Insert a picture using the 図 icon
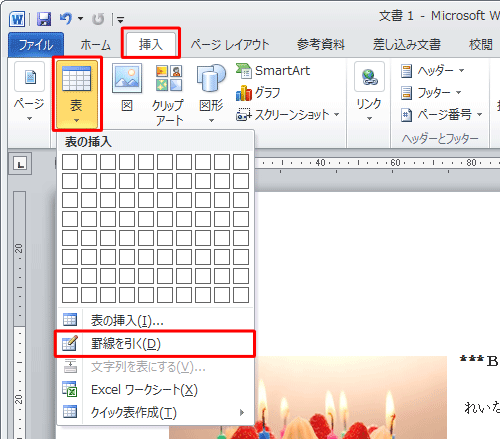 [127, 88]
